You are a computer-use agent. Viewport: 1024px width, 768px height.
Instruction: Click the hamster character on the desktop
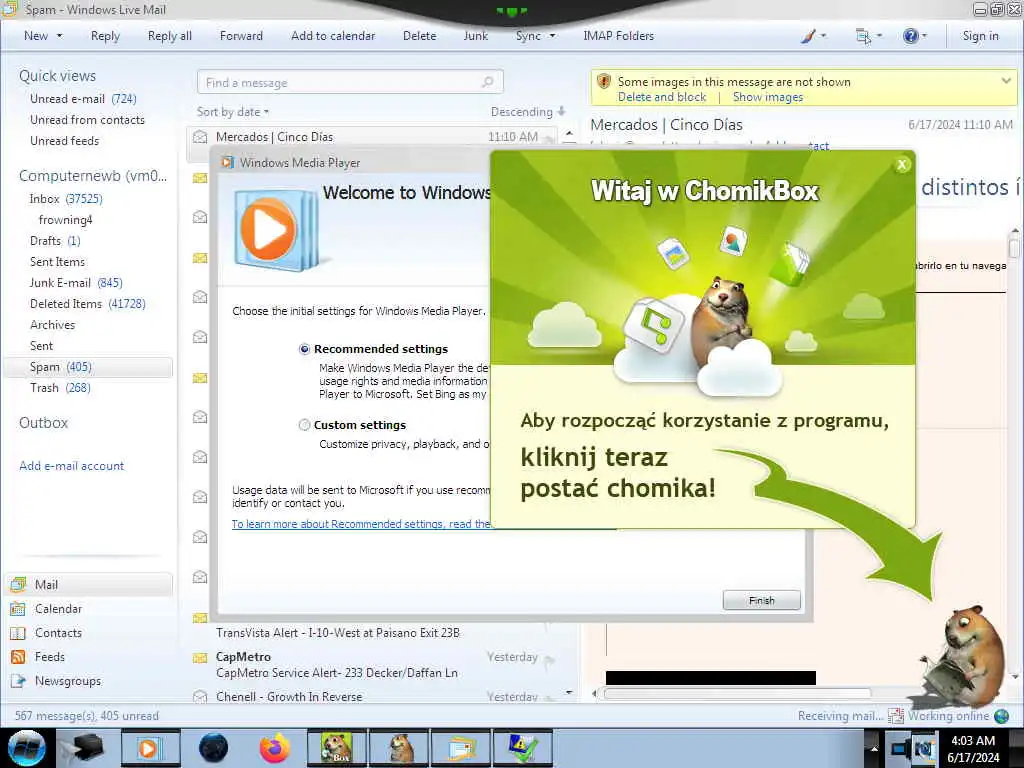tap(963, 656)
